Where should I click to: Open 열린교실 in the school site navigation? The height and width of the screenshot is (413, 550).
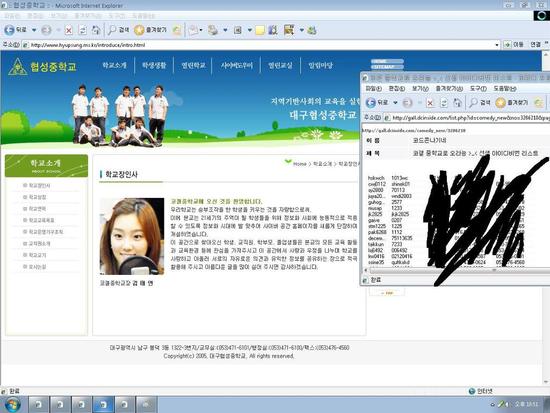[x=280, y=65]
